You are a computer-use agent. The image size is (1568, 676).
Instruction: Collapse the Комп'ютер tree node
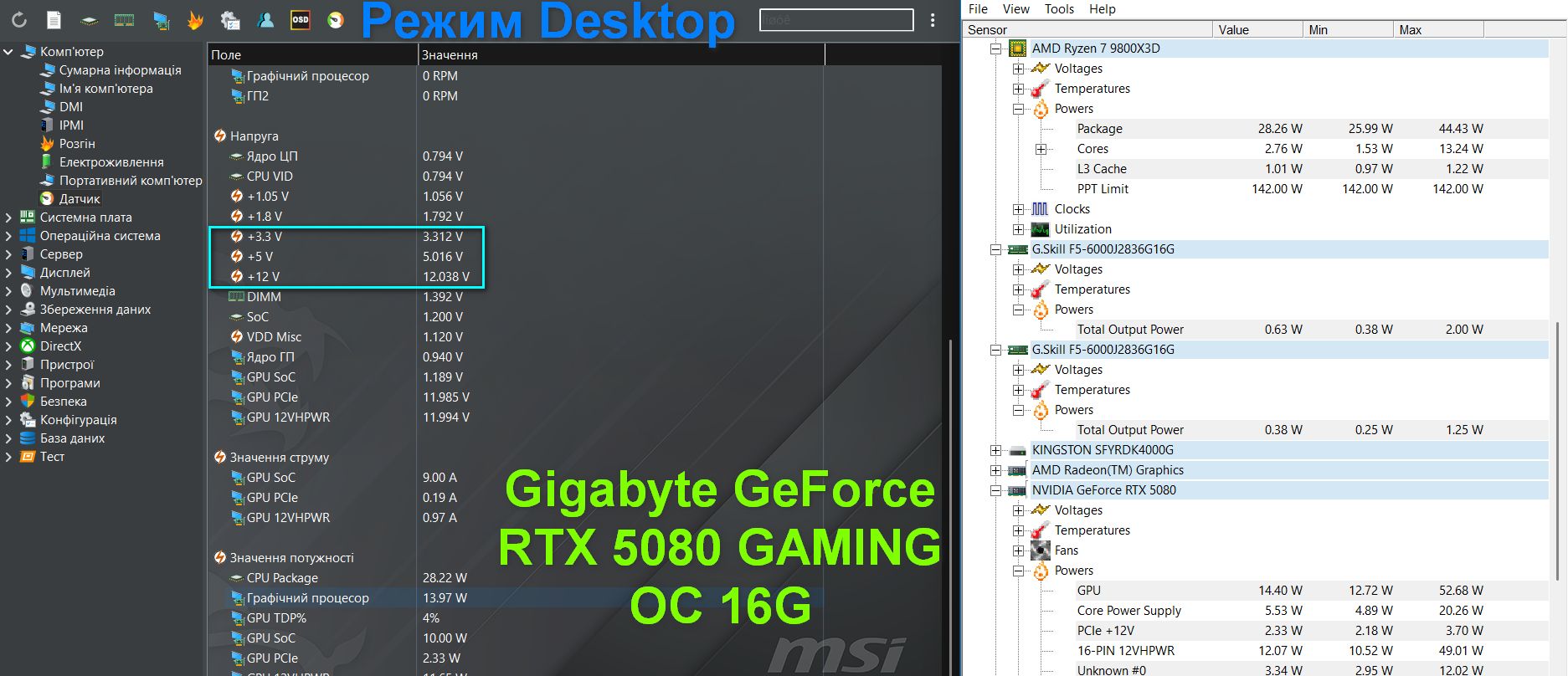point(8,52)
